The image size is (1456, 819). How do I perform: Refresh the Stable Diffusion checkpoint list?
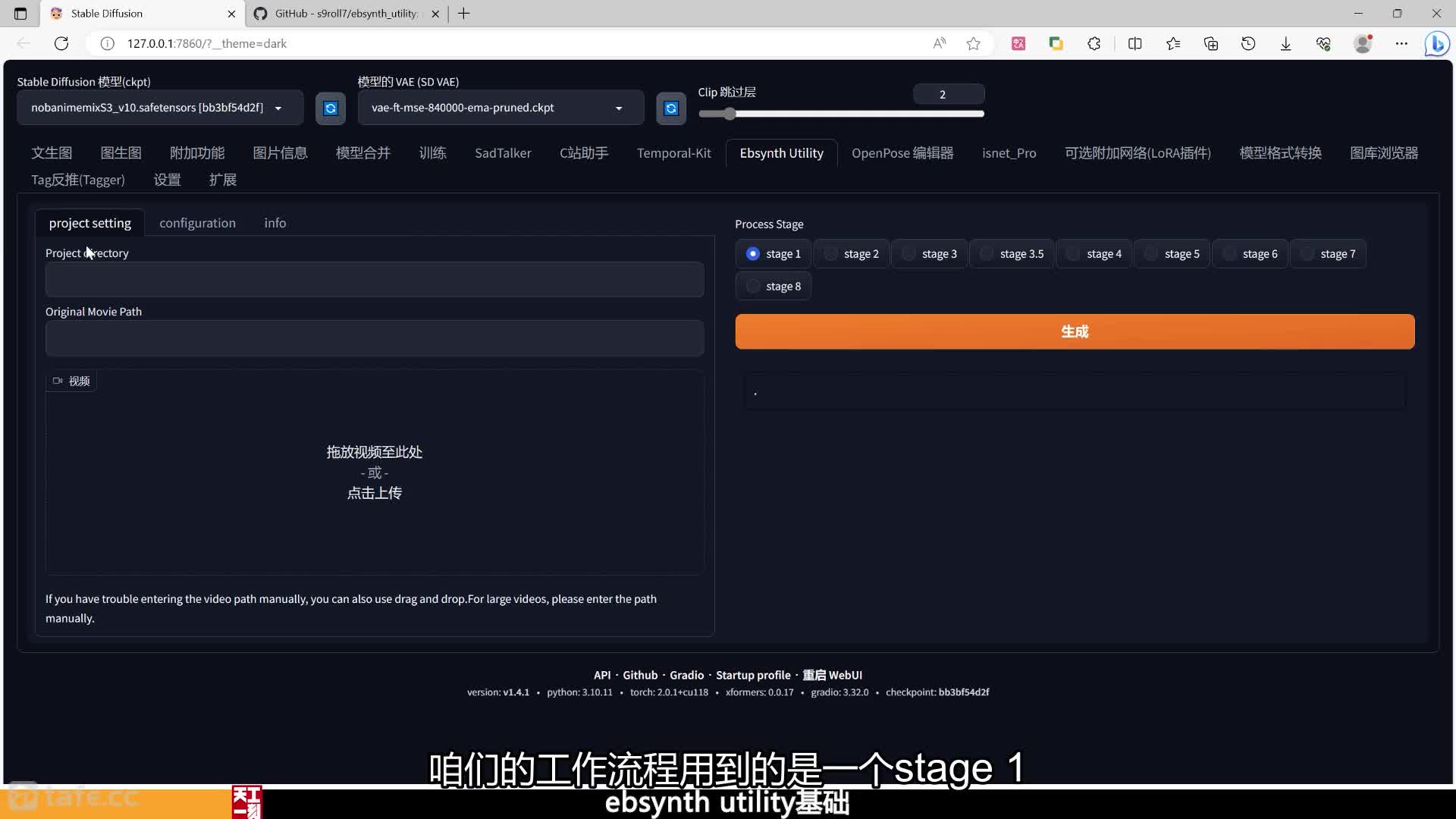(331, 108)
